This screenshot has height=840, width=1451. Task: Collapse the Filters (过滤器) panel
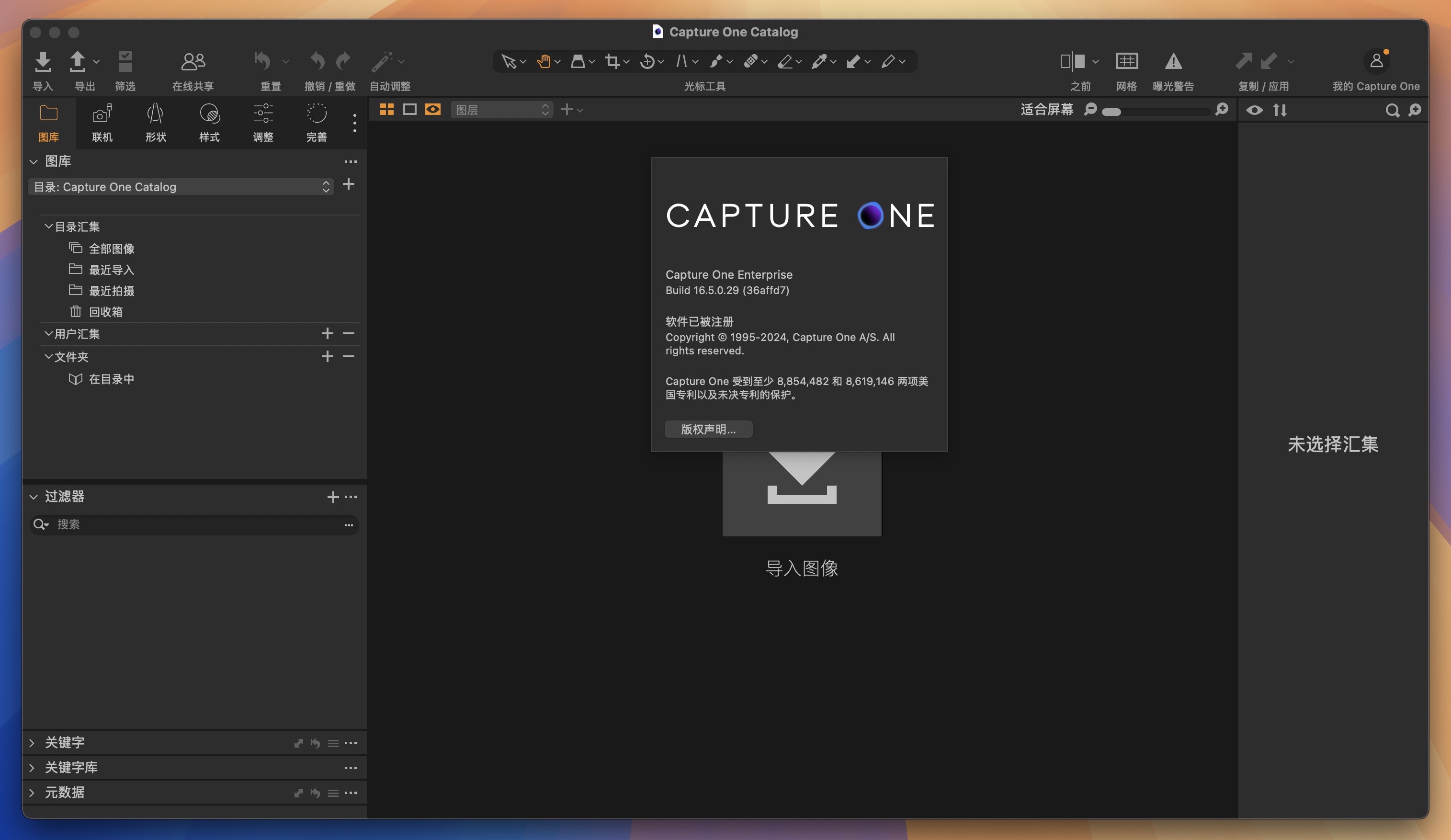coord(34,497)
